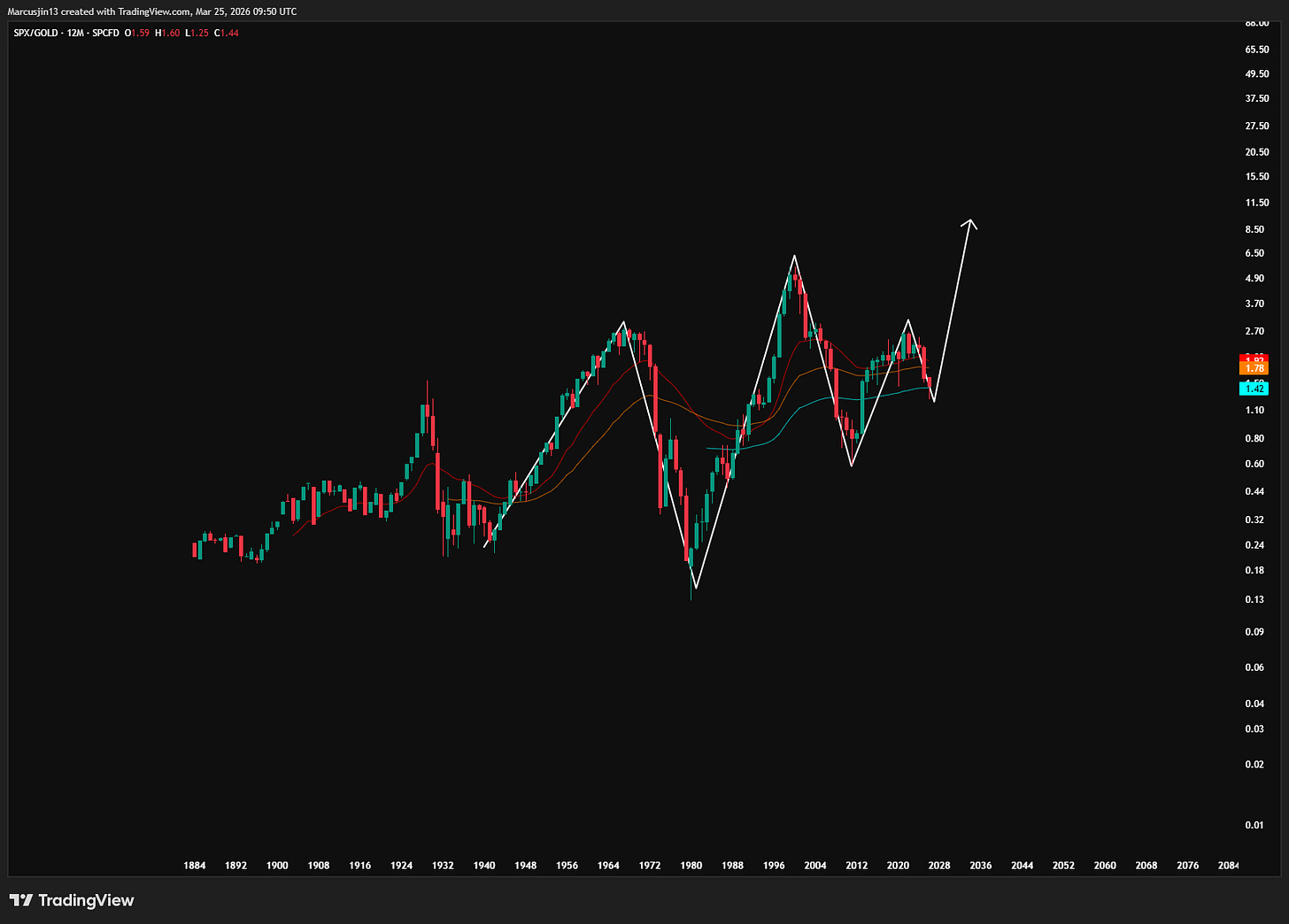The width and height of the screenshot is (1289, 924).
Task: Click the 1980 year on time axis
Action: pos(691,866)
